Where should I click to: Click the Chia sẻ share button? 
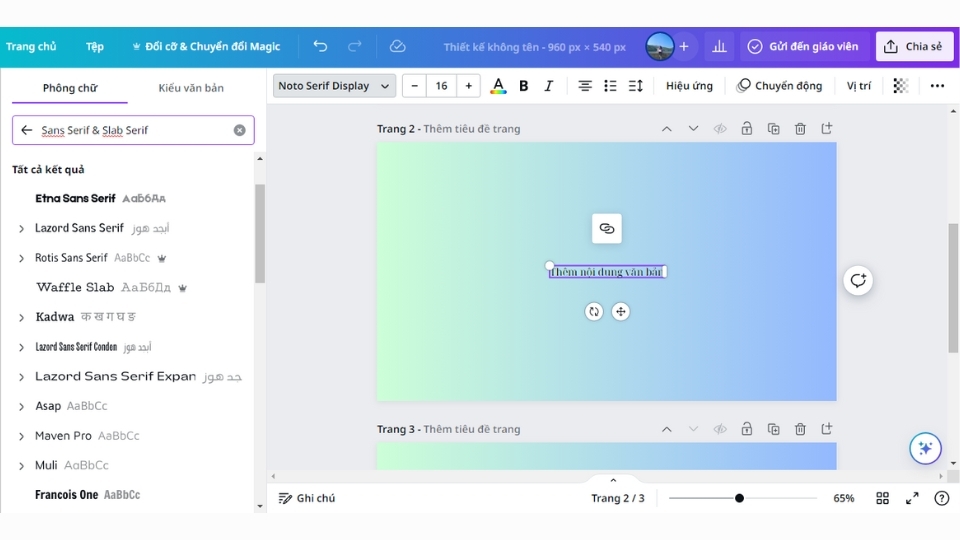tap(914, 47)
